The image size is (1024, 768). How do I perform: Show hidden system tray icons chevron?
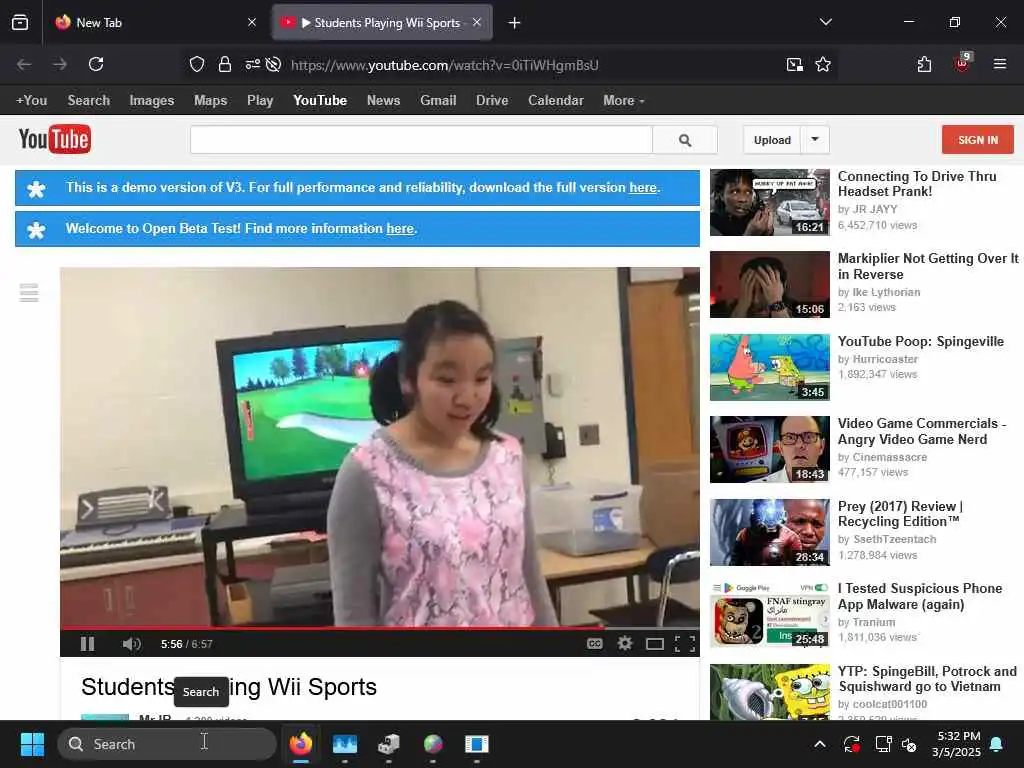820,744
